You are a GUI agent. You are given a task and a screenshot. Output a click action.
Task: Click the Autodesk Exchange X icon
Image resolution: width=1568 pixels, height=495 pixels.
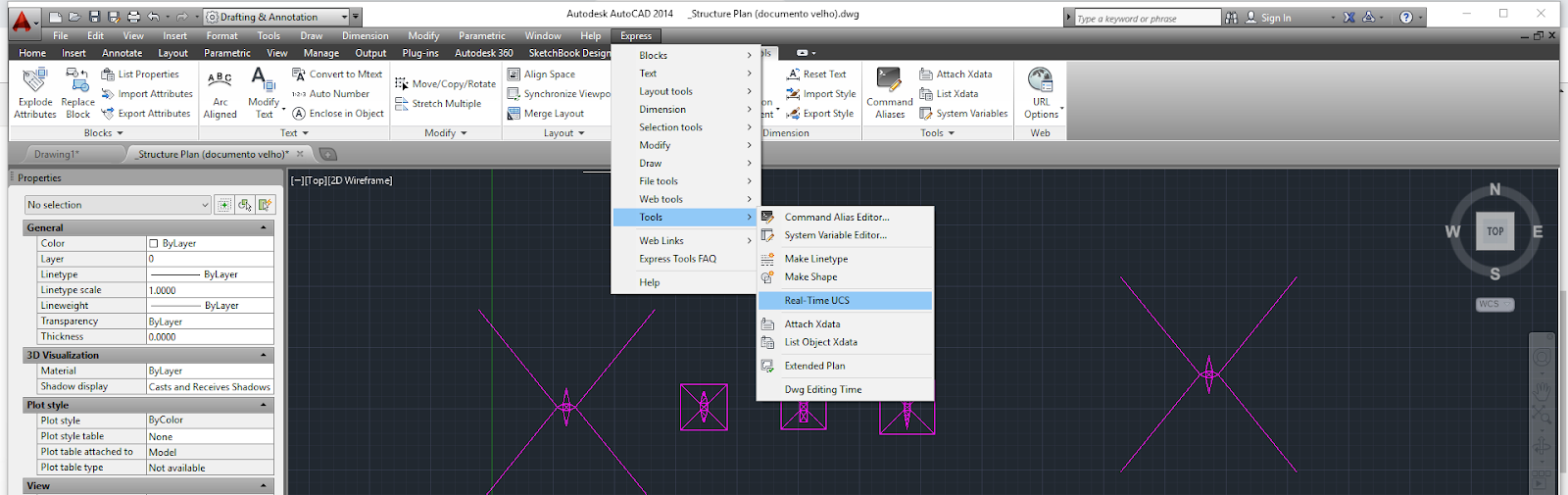pyautogui.click(x=1349, y=18)
